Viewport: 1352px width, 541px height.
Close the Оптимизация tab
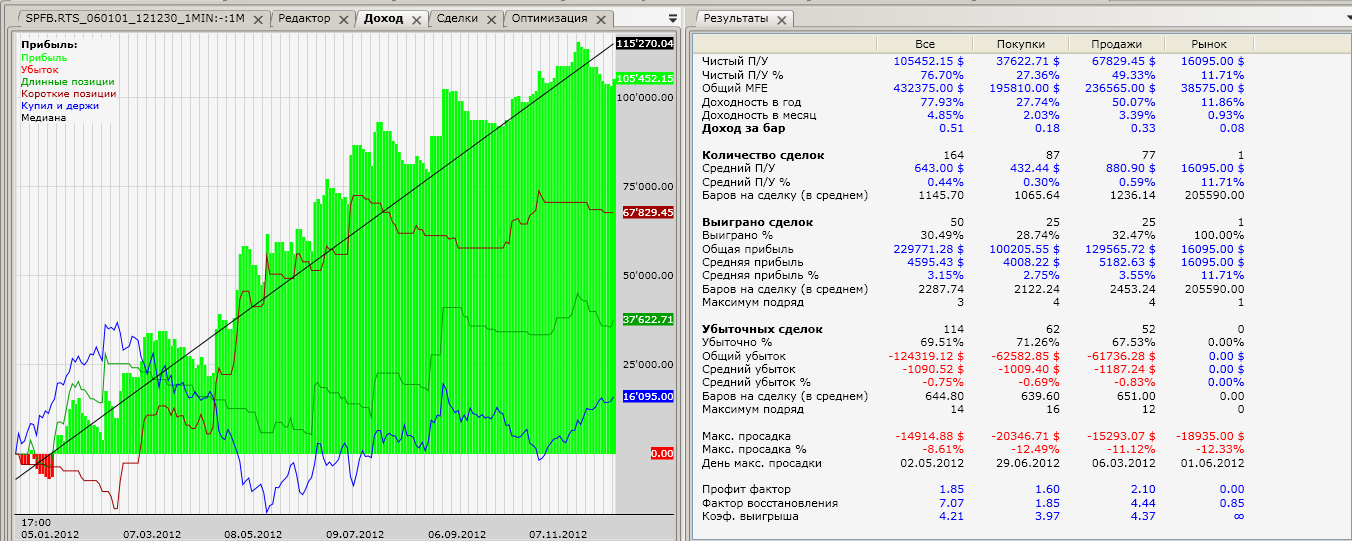(602, 20)
